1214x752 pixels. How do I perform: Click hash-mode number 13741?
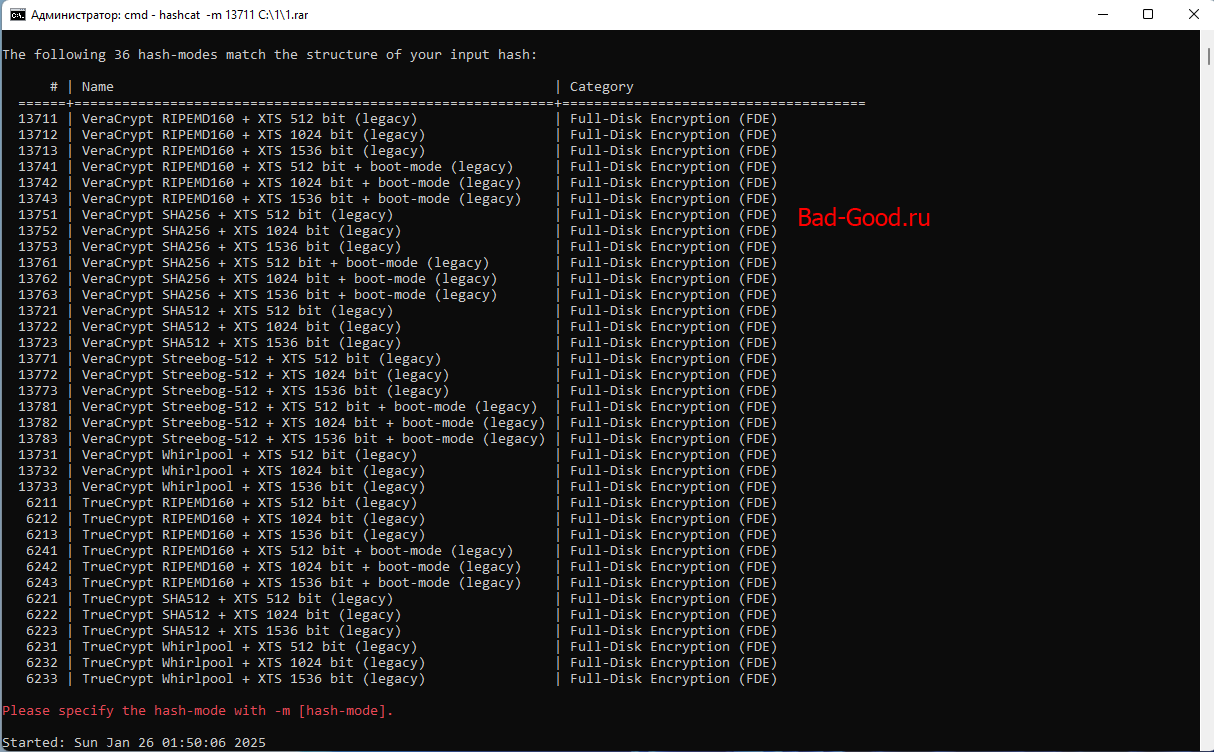(38, 167)
